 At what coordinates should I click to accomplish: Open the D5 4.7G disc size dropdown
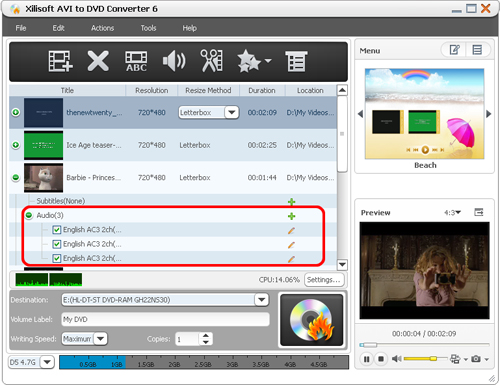pyautogui.click(x=47, y=362)
